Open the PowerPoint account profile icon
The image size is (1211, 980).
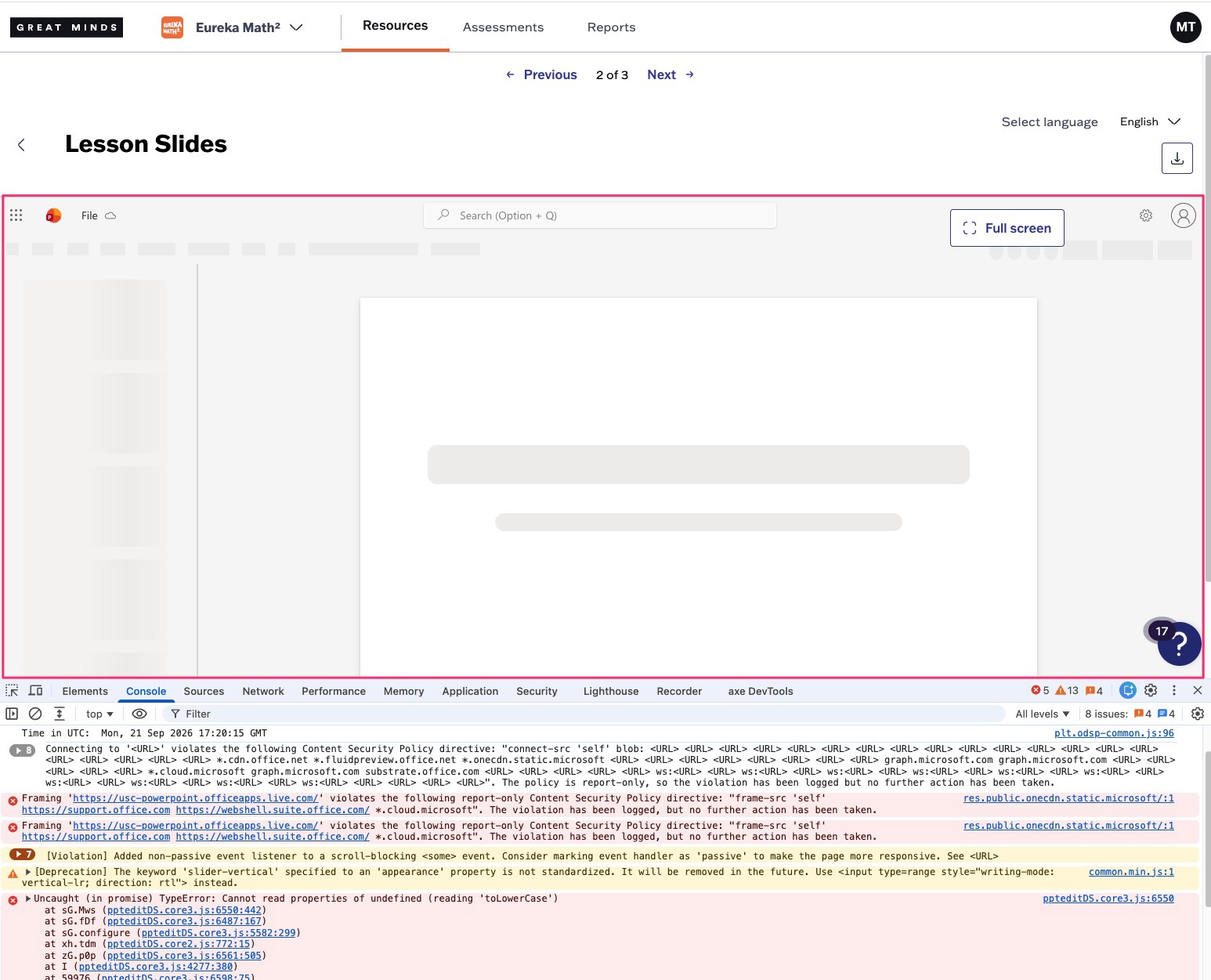pyautogui.click(x=1183, y=215)
